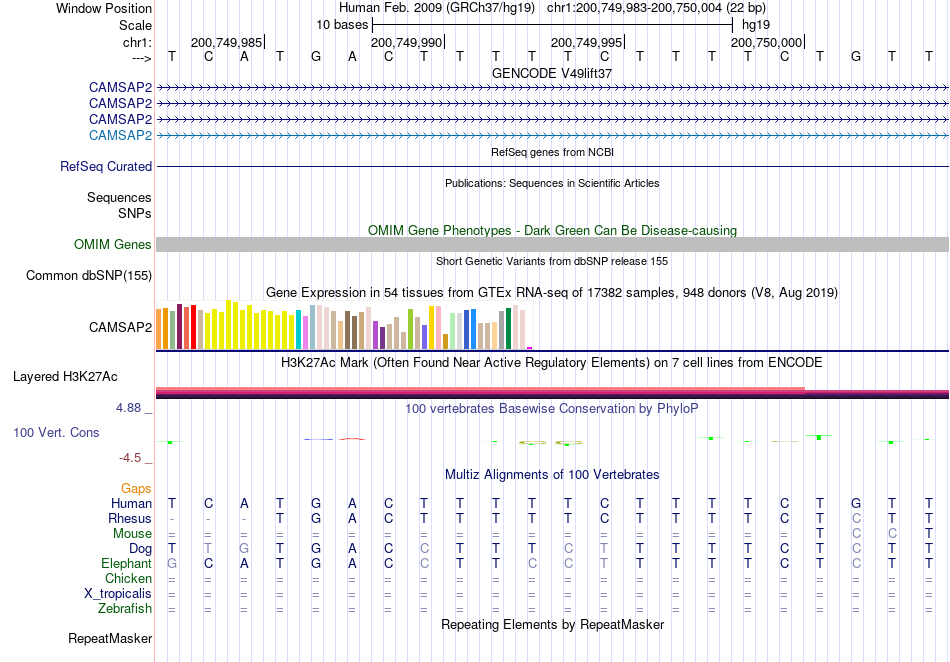The width and height of the screenshot is (950, 662).
Task: Click the first orange GTEx expression bar
Action: point(159,329)
